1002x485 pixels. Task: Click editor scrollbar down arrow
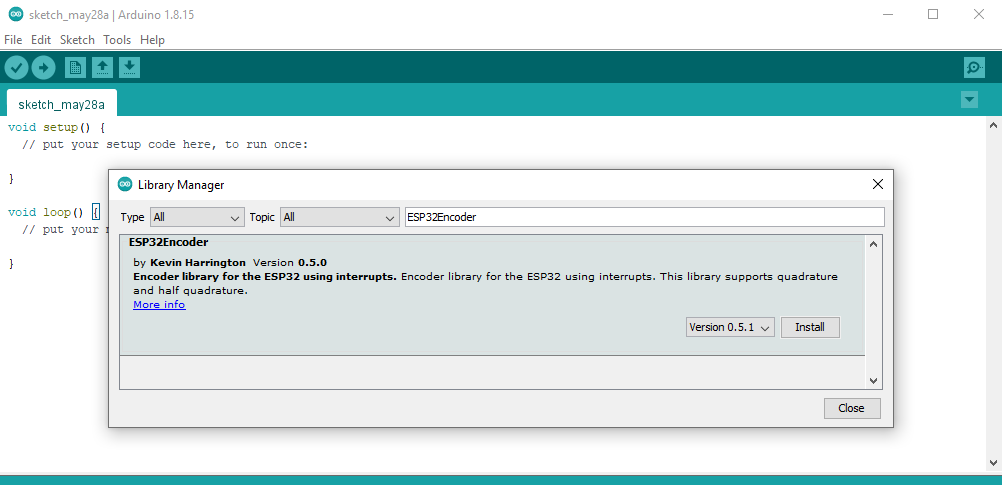994,462
